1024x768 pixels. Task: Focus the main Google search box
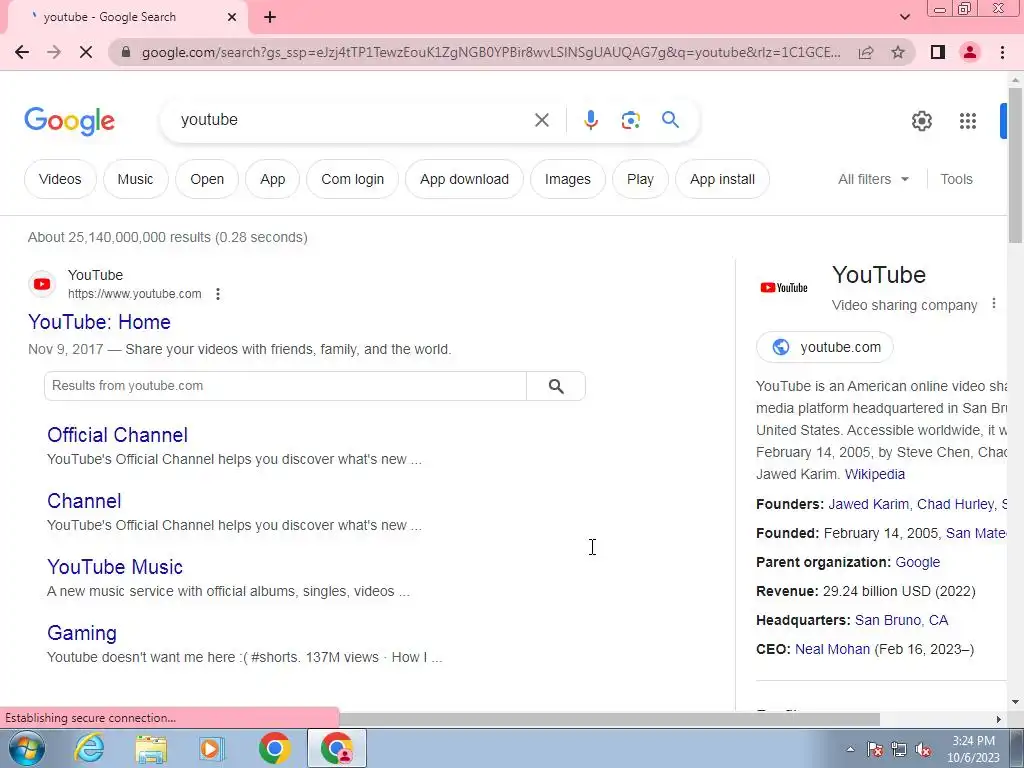353,120
